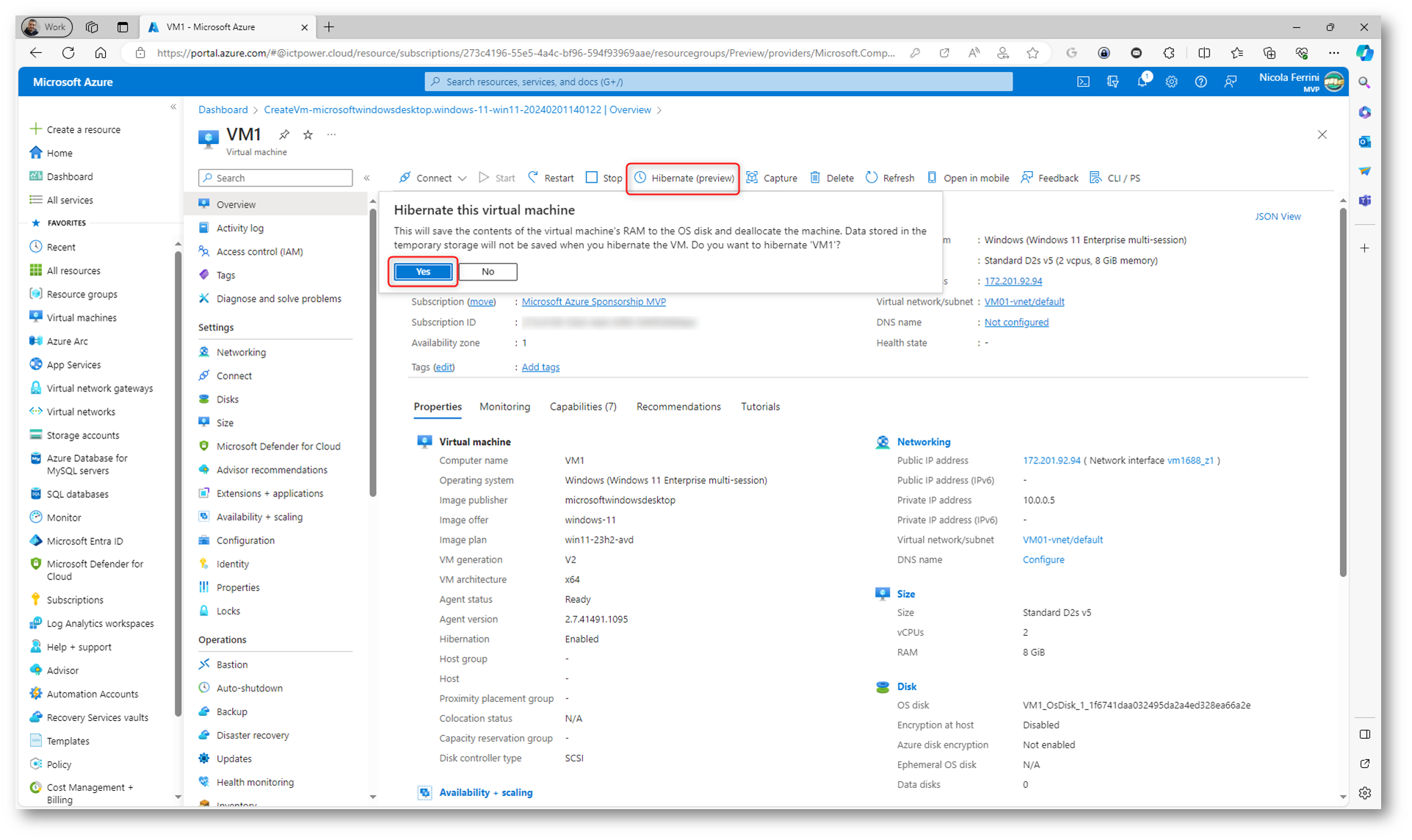Click the directories and subscriptions filter icon
This screenshot has width=1412, height=840.
click(x=1113, y=82)
